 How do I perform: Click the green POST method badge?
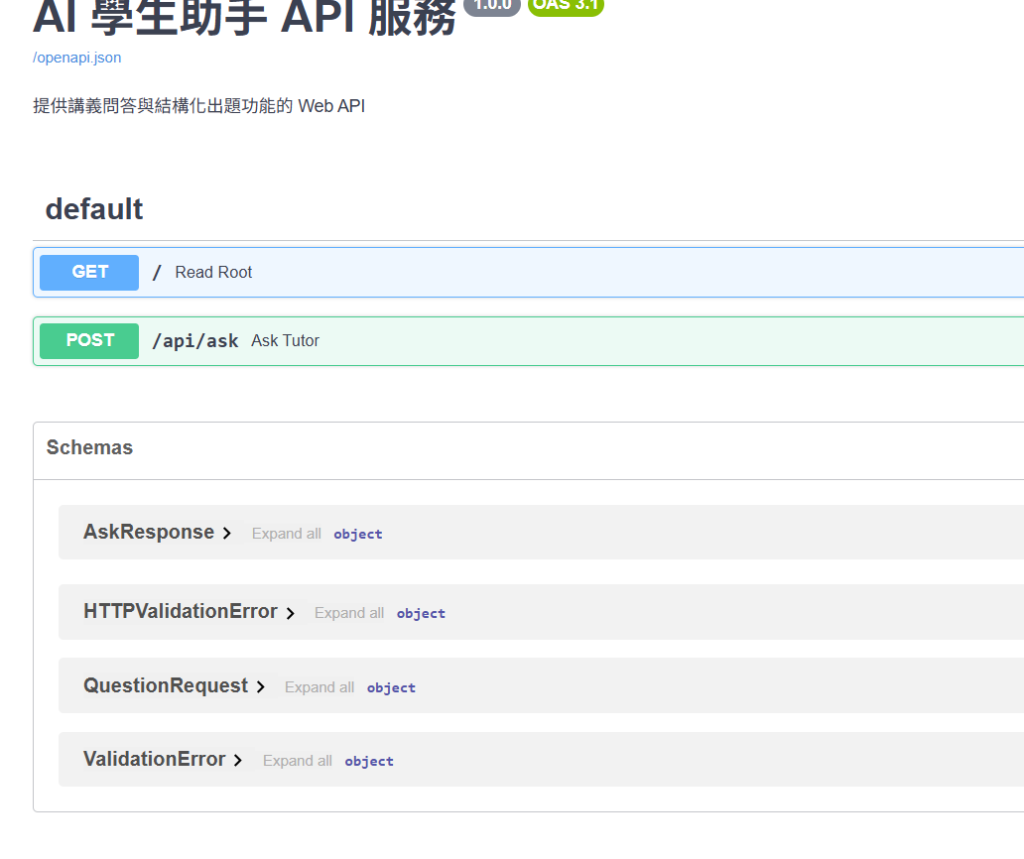(89, 341)
